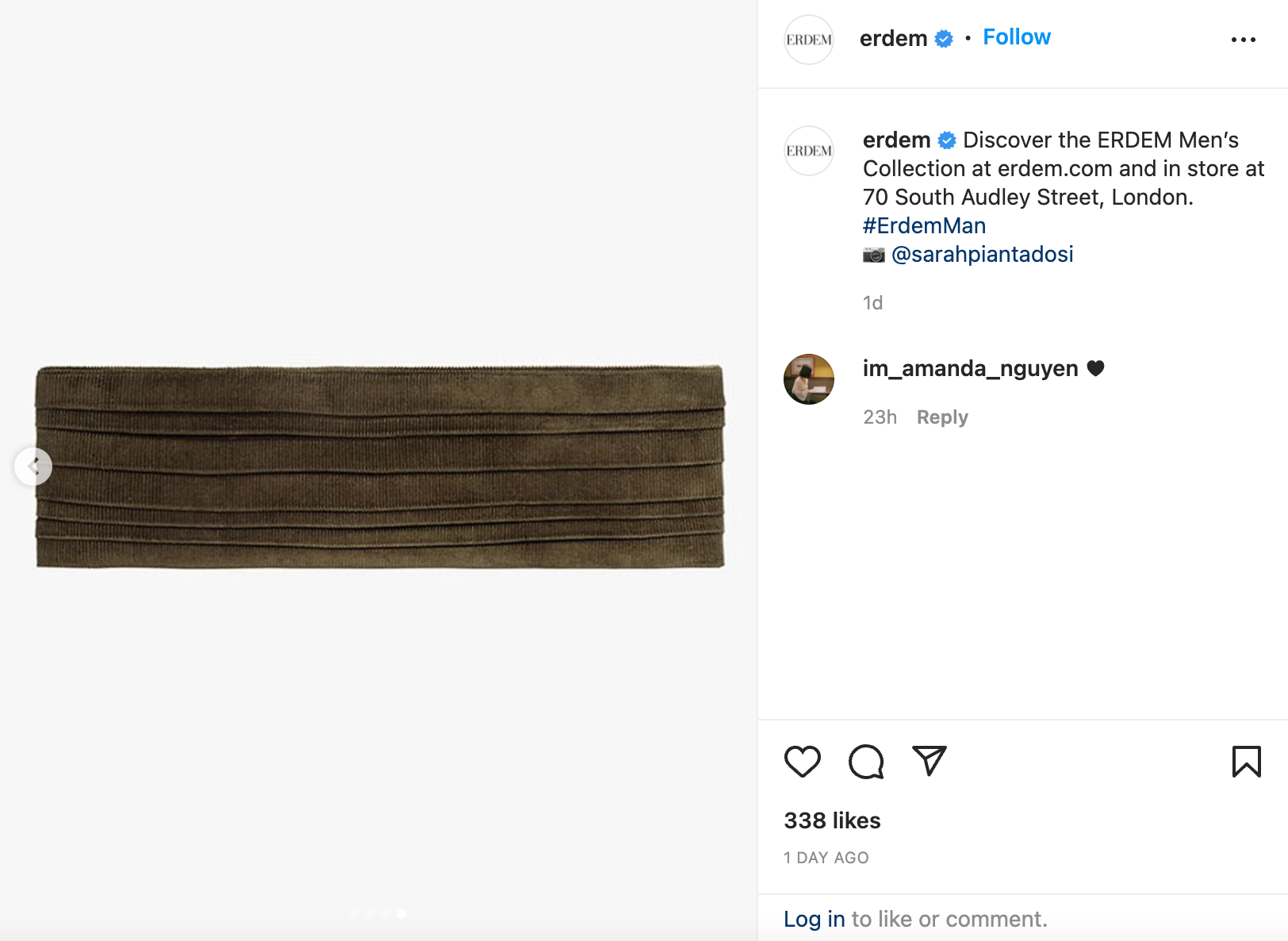1288x941 pixels.
Task: Open the 1 DAY AGO timestamp
Action: click(826, 858)
